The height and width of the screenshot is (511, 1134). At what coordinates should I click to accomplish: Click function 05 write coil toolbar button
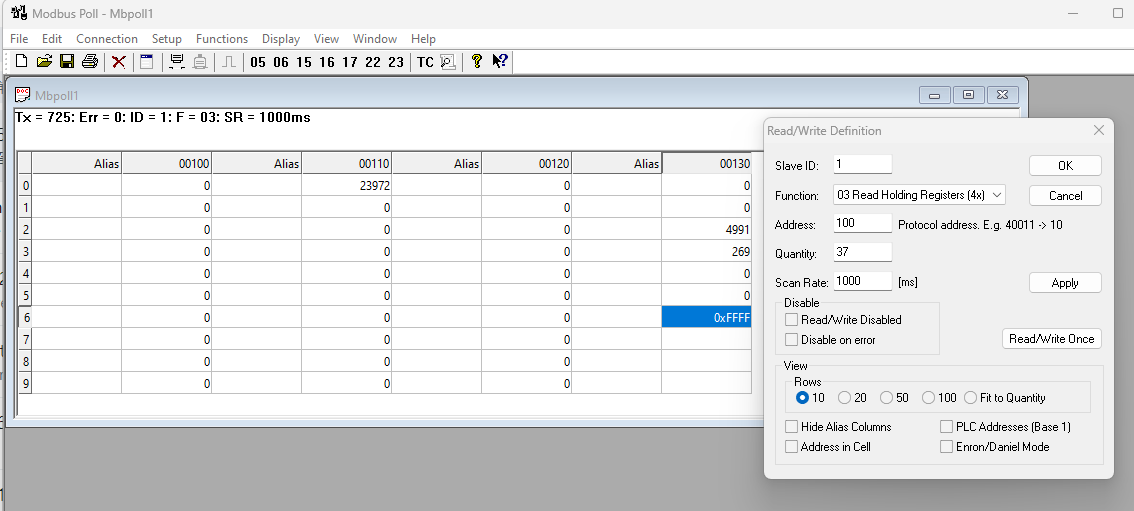(258, 62)
